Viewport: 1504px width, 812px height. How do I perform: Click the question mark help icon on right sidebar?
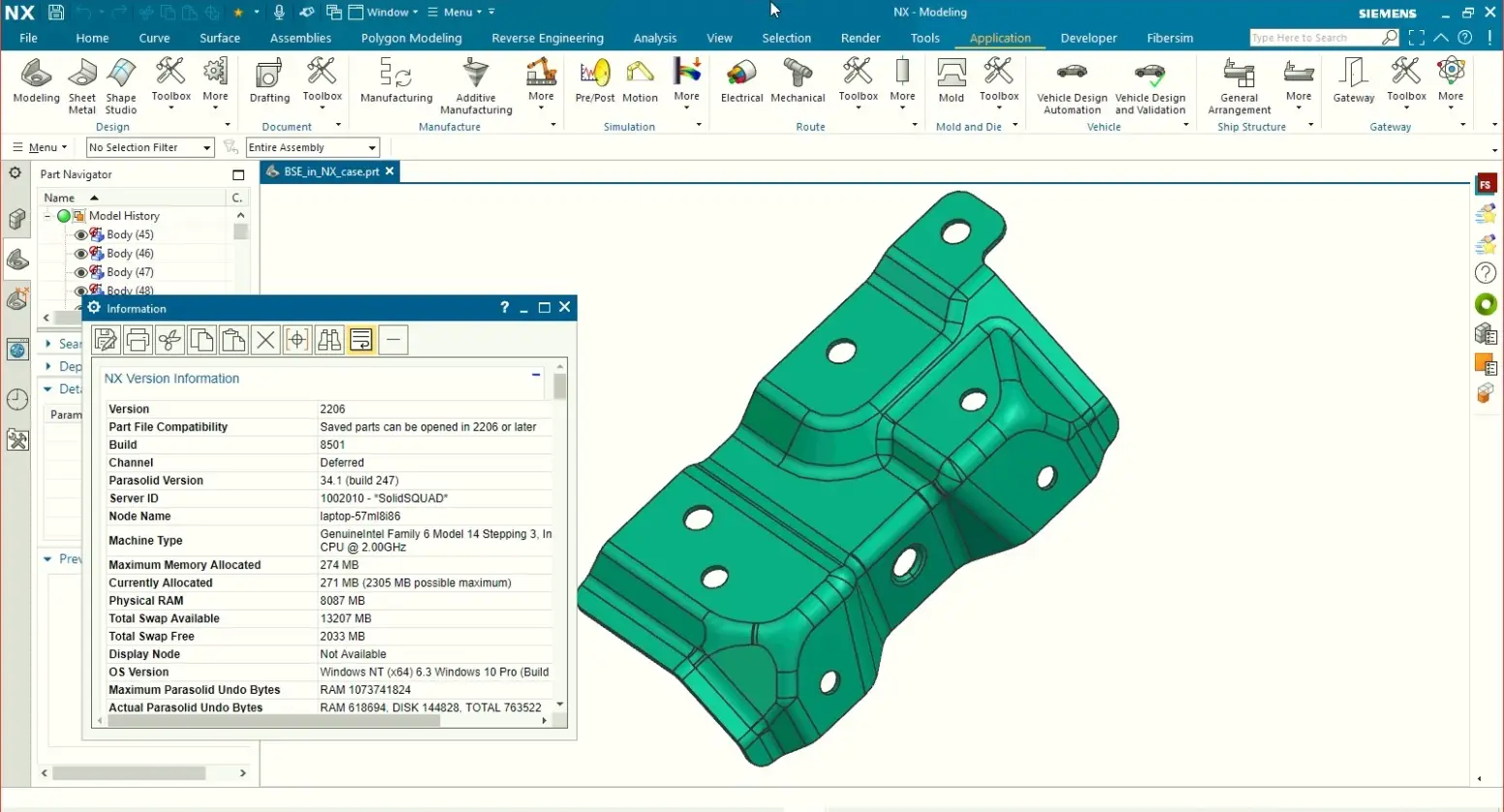tap(1485, 273)
